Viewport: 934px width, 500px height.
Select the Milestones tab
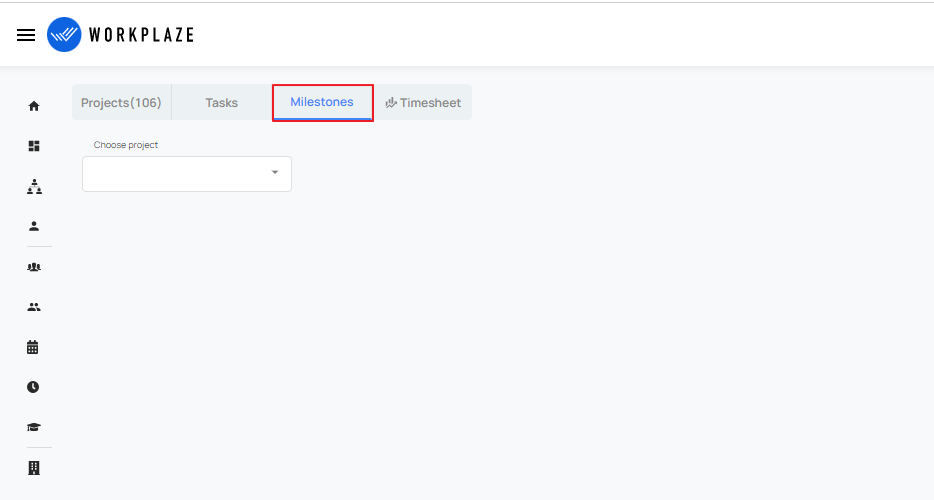tap(322, 103)
